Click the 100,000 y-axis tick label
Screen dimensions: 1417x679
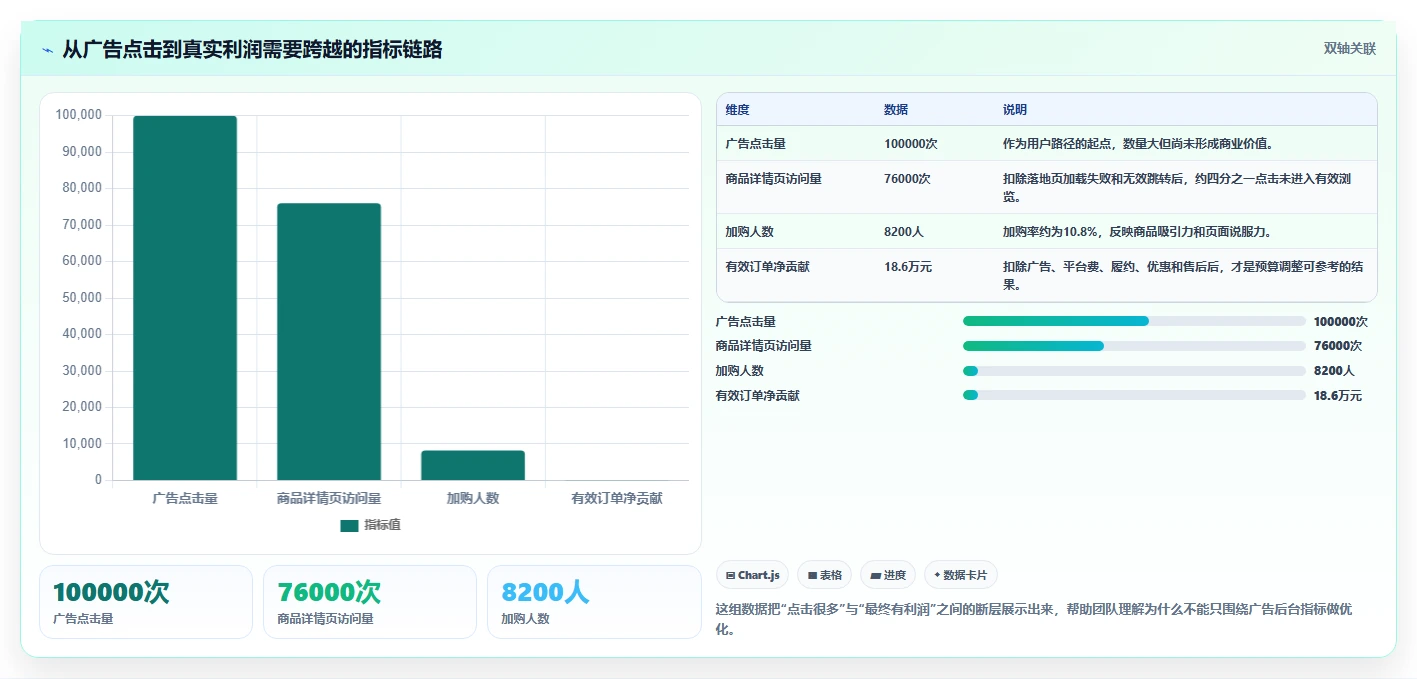click(78, 115)
